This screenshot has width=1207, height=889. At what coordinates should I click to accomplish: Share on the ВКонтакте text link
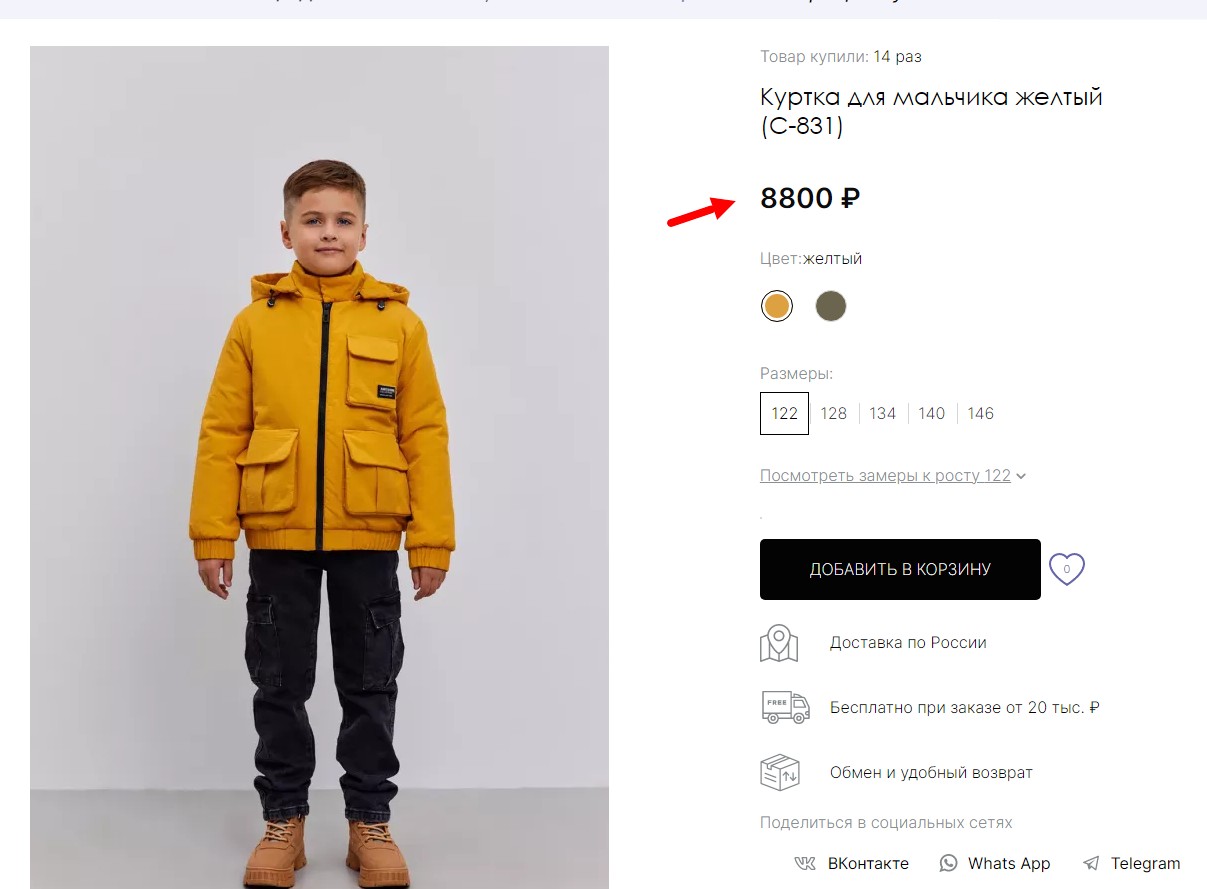868,863
